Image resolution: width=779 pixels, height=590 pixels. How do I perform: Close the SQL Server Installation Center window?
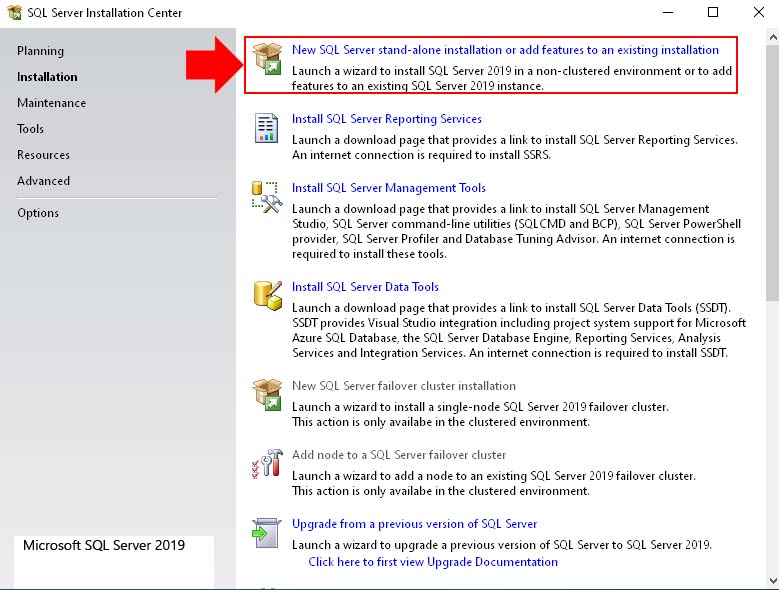(x=759, y=12)
